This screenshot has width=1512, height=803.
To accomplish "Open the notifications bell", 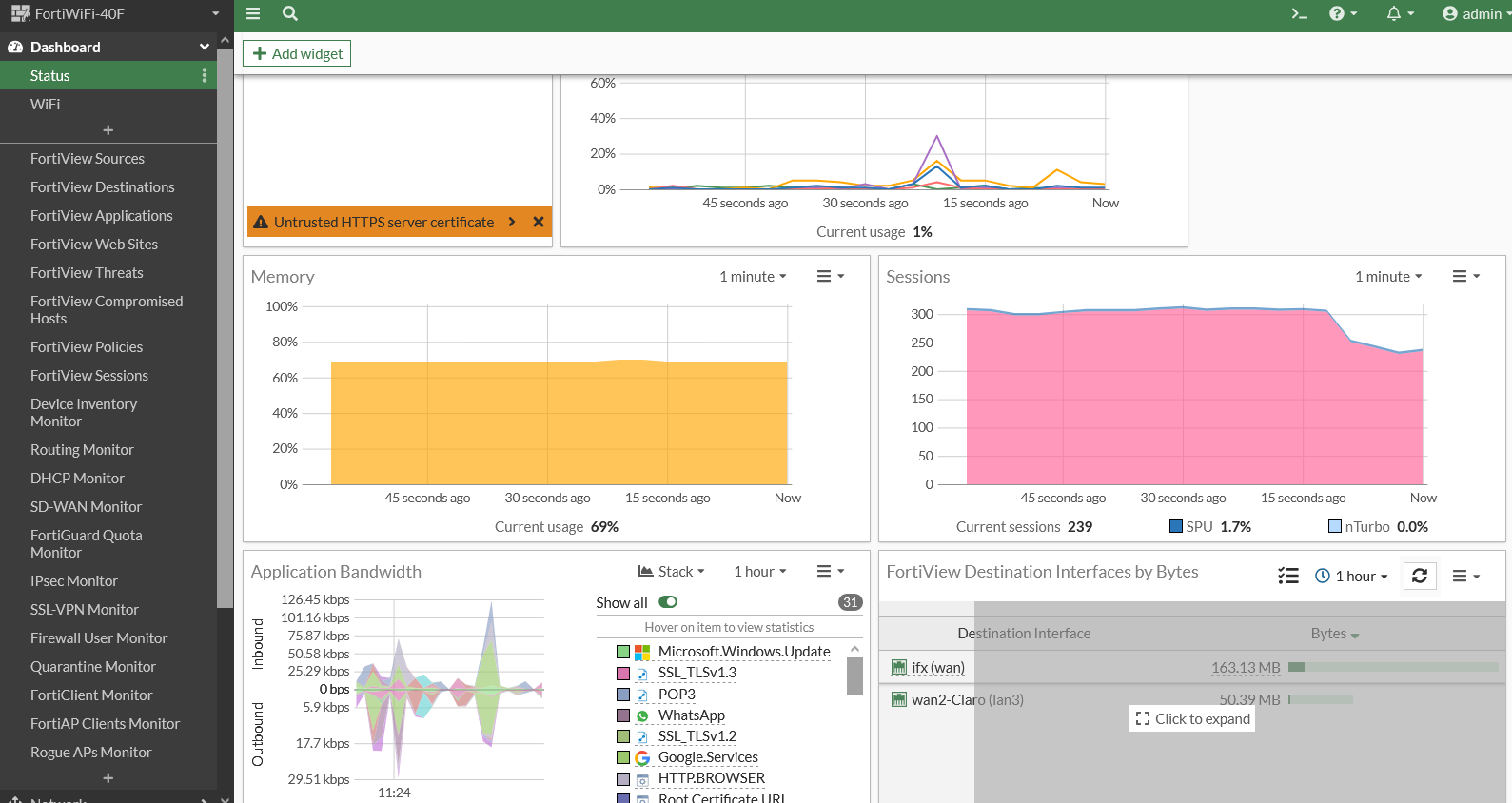I will 1399,13.
